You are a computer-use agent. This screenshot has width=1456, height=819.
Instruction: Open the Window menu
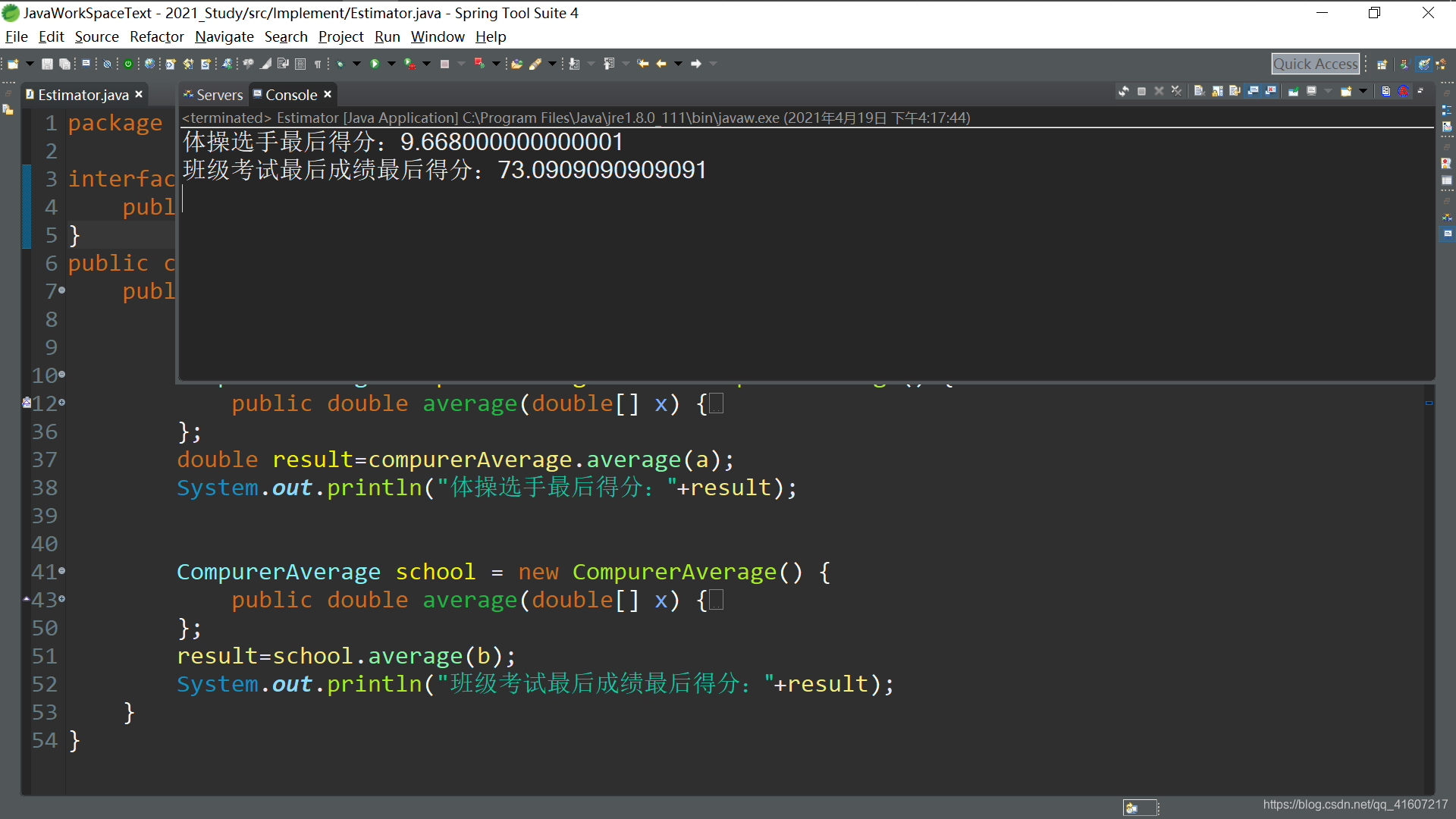tap(438, 36)
